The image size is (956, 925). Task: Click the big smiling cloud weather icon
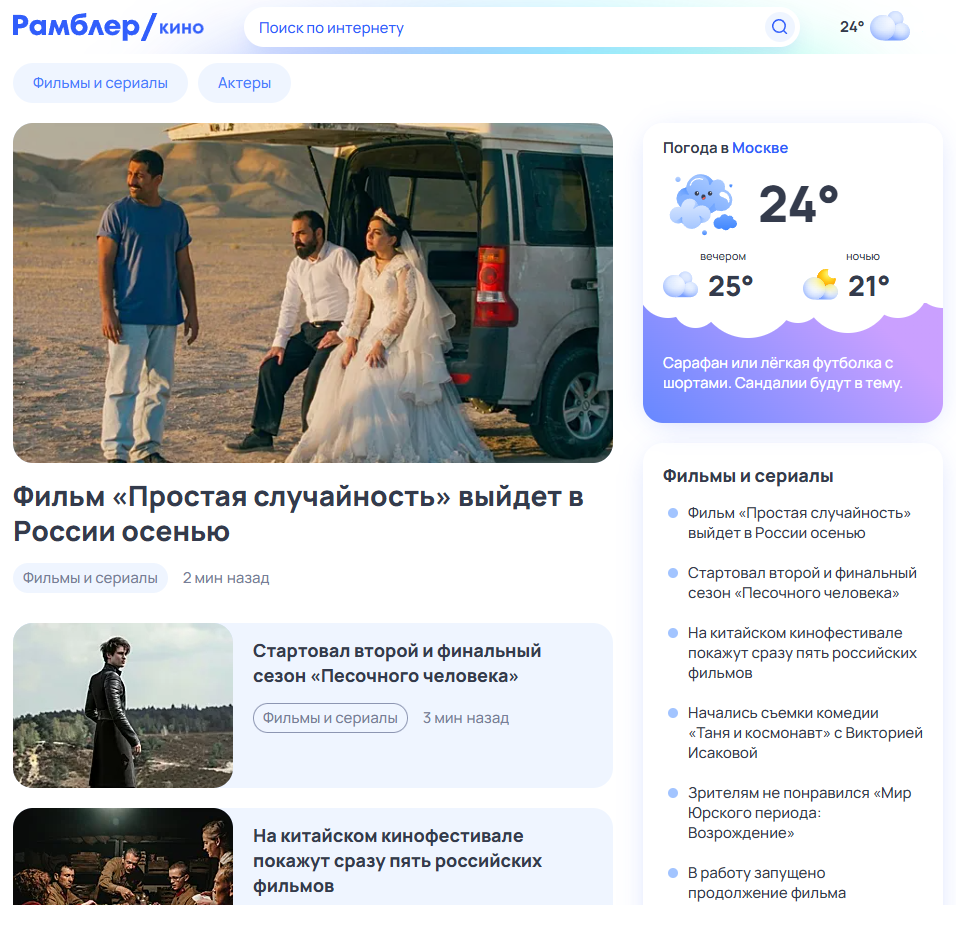click(x=703, y=205)
